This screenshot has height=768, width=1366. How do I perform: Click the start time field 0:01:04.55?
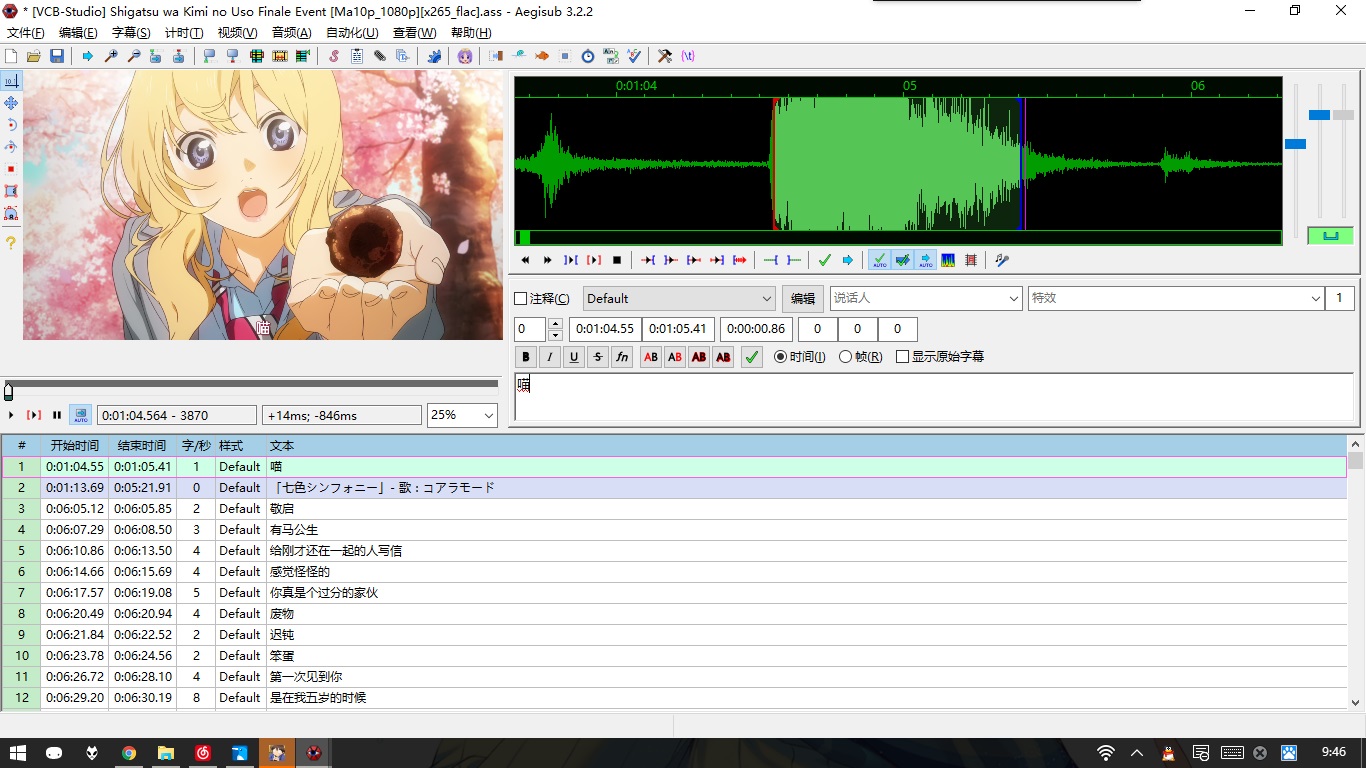click(x=605, y=329)
